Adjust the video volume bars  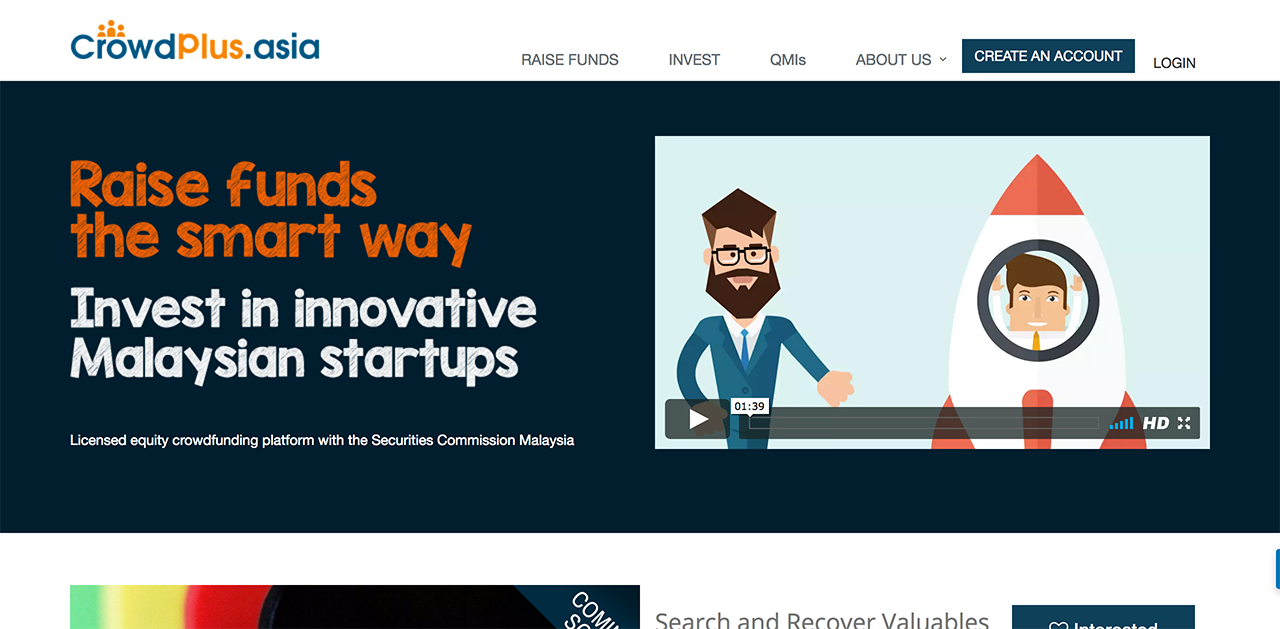tap(1121, 423)
